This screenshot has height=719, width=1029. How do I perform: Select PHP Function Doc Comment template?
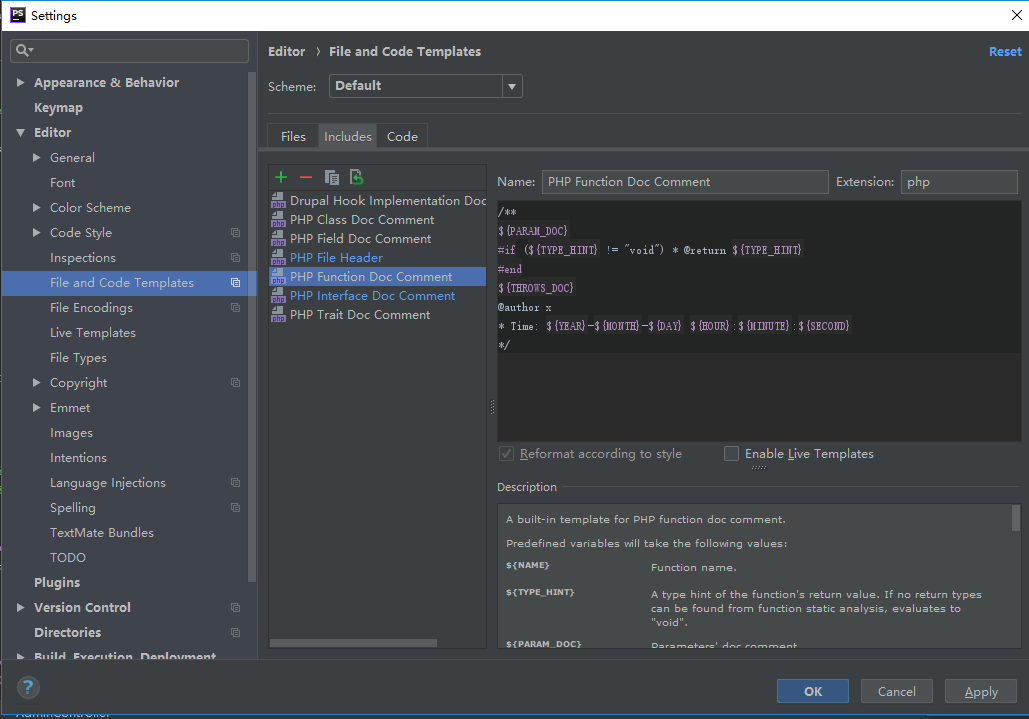point(378,277)
